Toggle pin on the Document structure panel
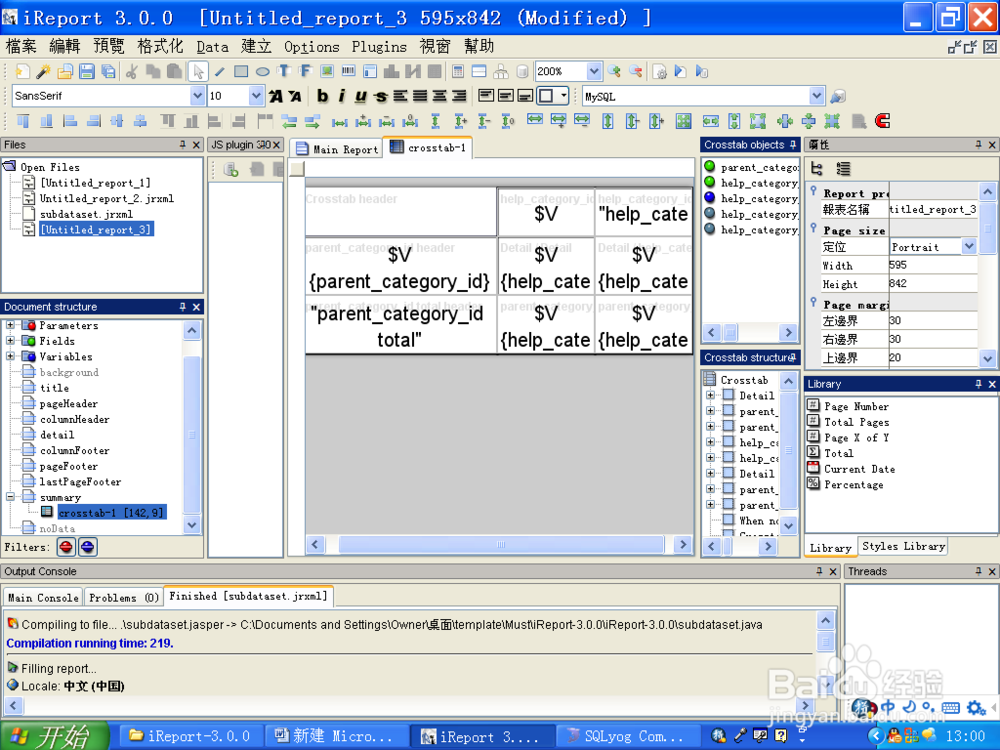The height and width of the screenshot is (750, 1000). [x=182, y=307]
